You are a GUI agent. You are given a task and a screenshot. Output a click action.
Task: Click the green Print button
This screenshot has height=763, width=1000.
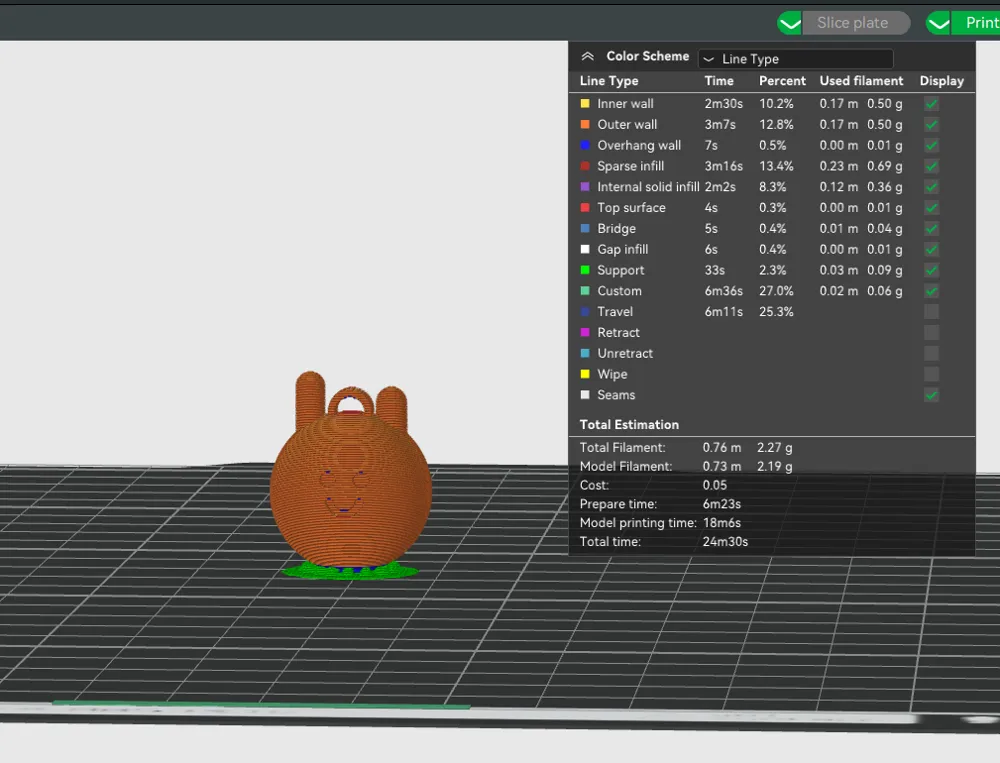[x=980, y=23]
